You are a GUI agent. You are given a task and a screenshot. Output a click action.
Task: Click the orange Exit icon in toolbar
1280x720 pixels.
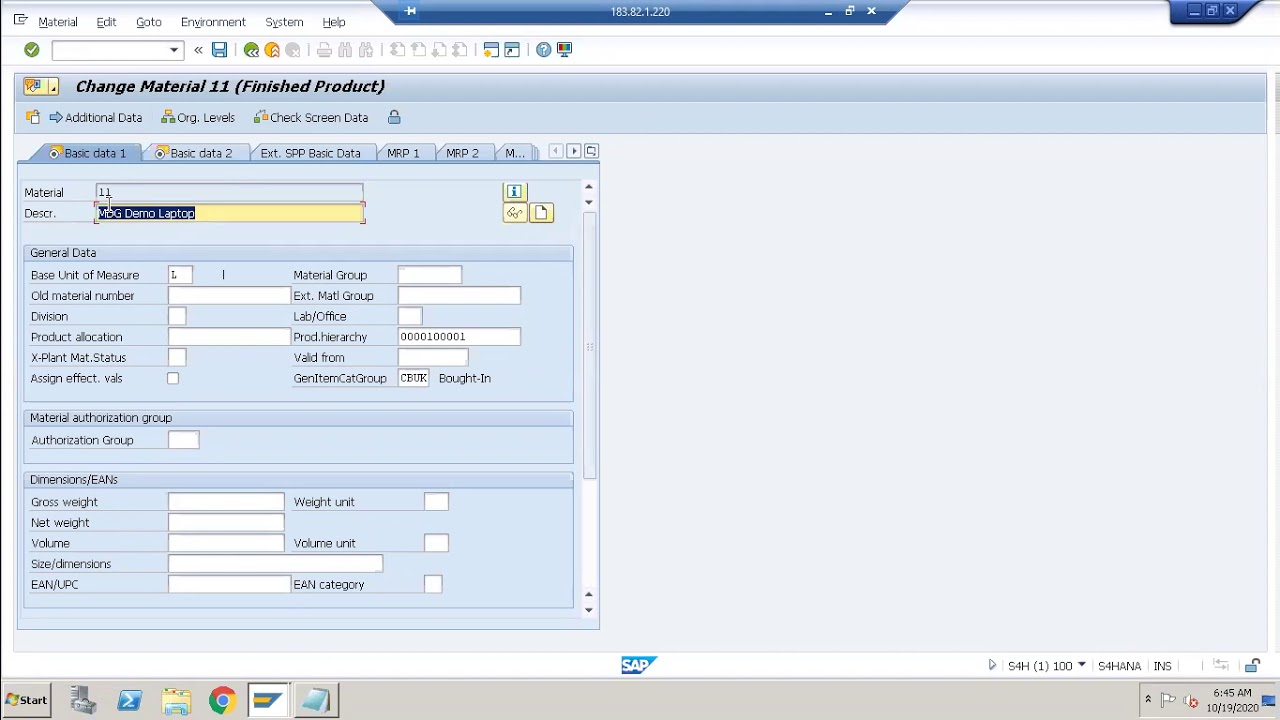coord(272,49)
